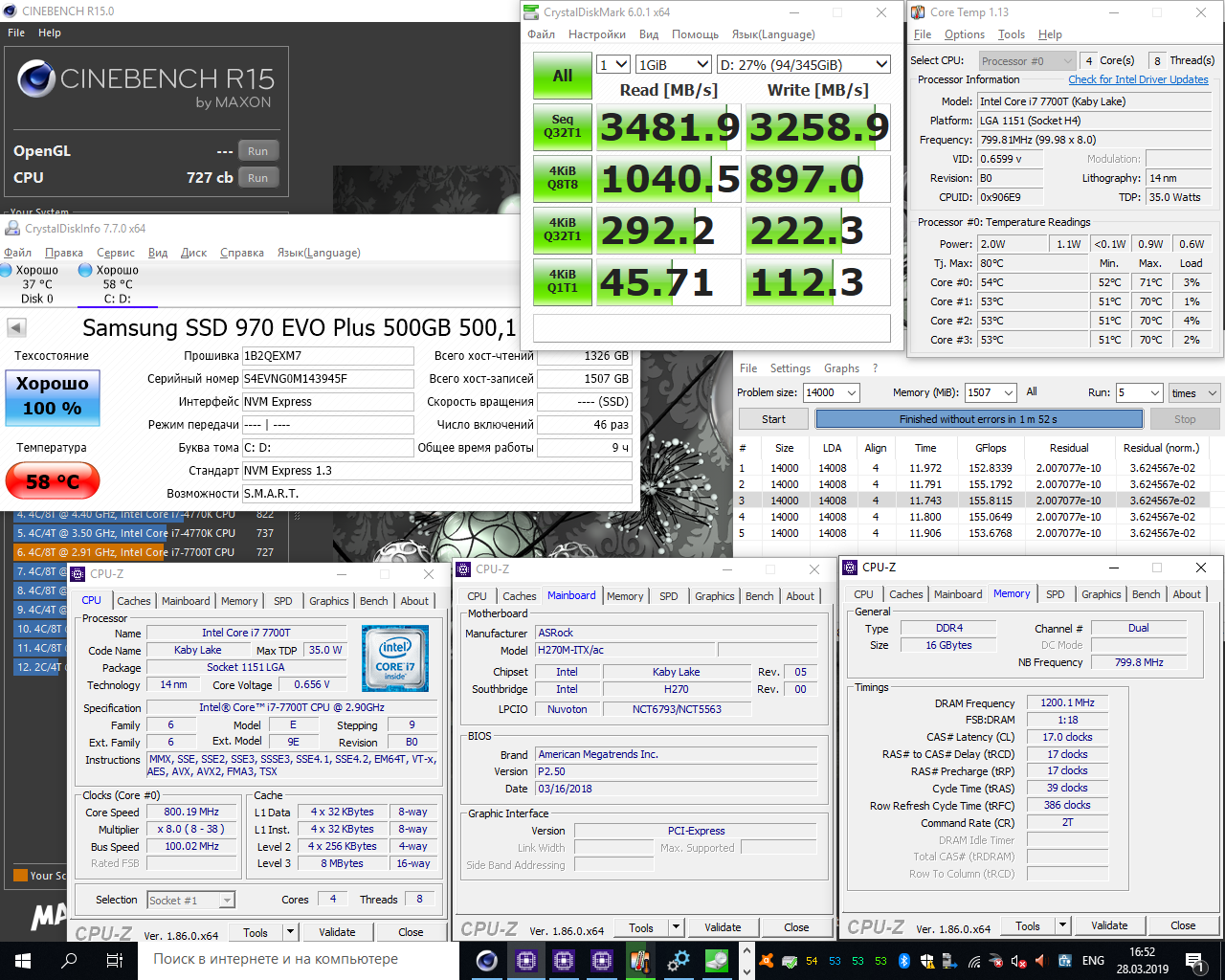This screenshot has height=980, width=1225.
Task: Click the gear app icon on the taskbar
Action: tap(679, 960)
